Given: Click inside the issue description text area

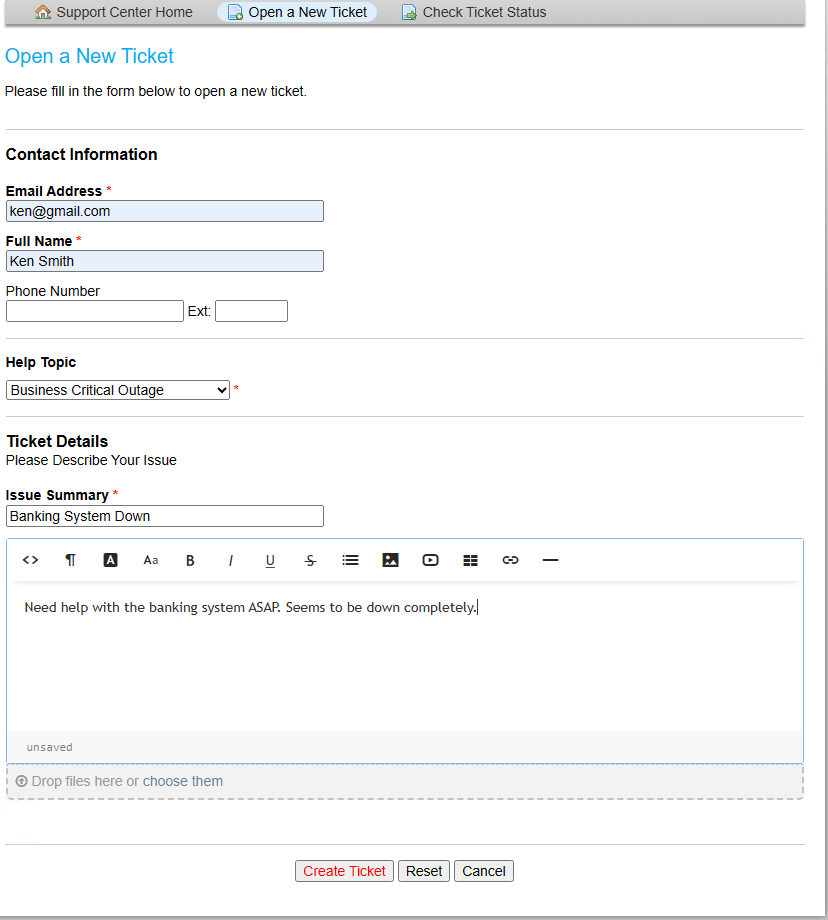Looking at the screenshot, I should point(405,657).
